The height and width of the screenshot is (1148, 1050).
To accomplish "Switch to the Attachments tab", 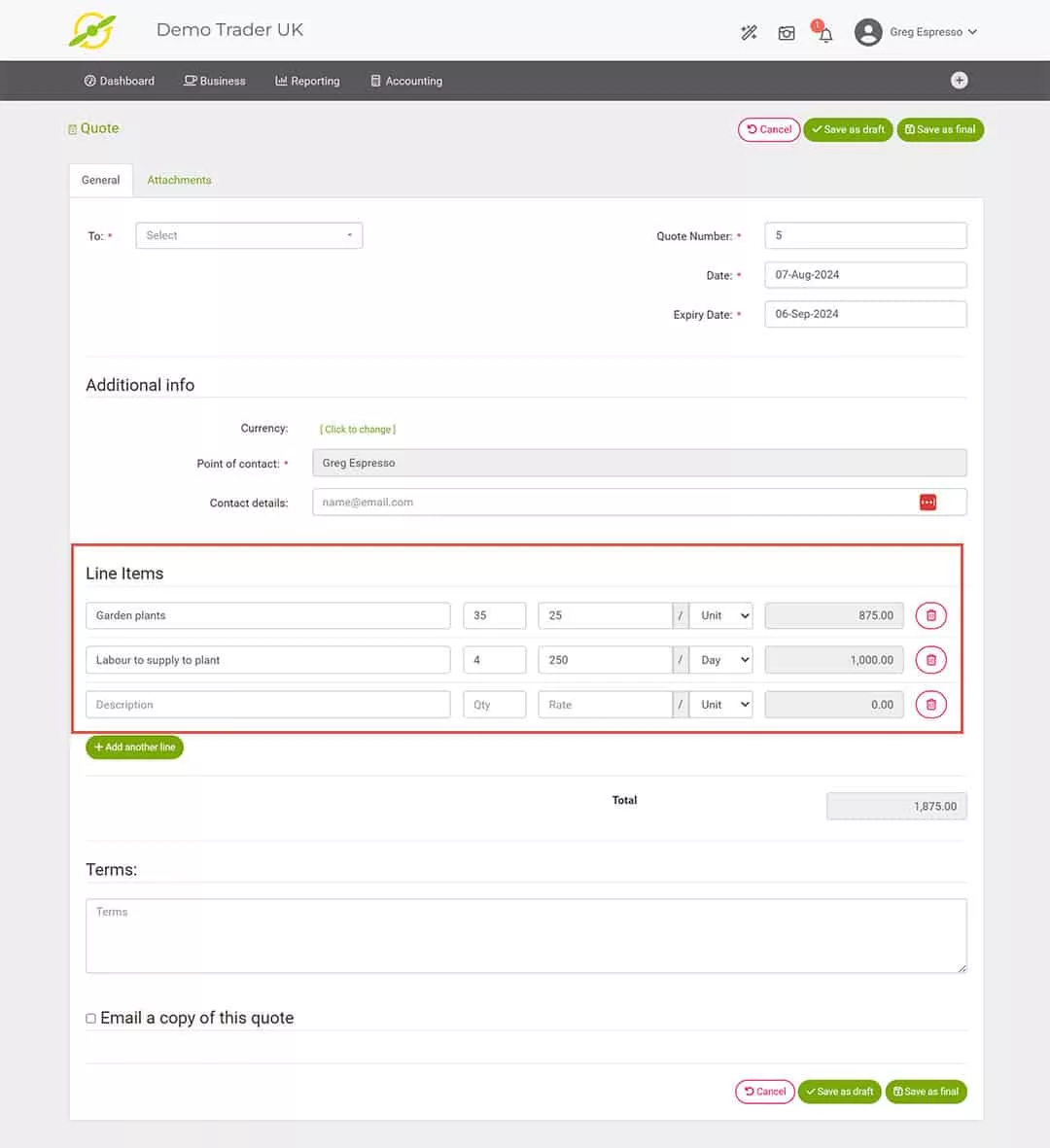I will point(180,180).
